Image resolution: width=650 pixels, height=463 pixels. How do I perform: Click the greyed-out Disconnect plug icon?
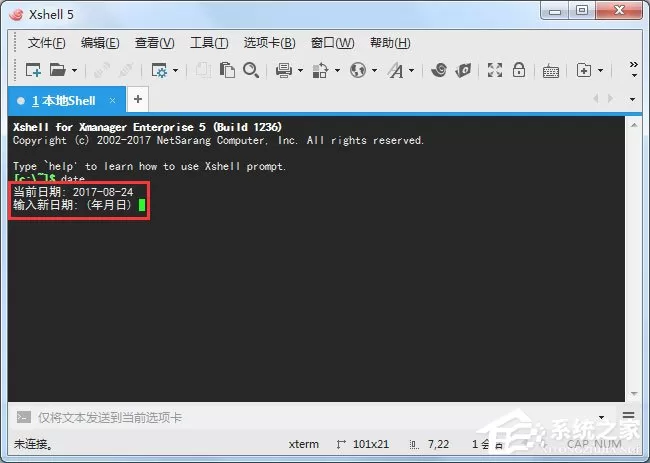[126, 70]
